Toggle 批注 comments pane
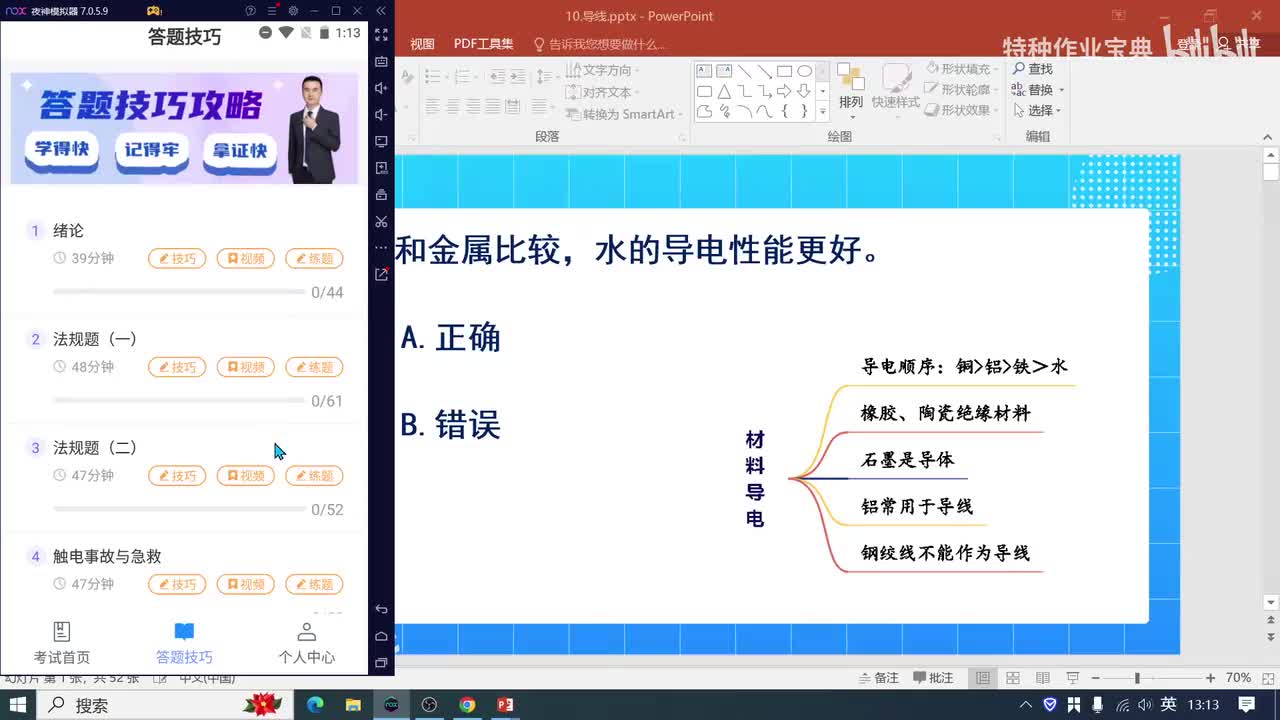This screenshot has width=1280, height=720. [x=932, y=678]
